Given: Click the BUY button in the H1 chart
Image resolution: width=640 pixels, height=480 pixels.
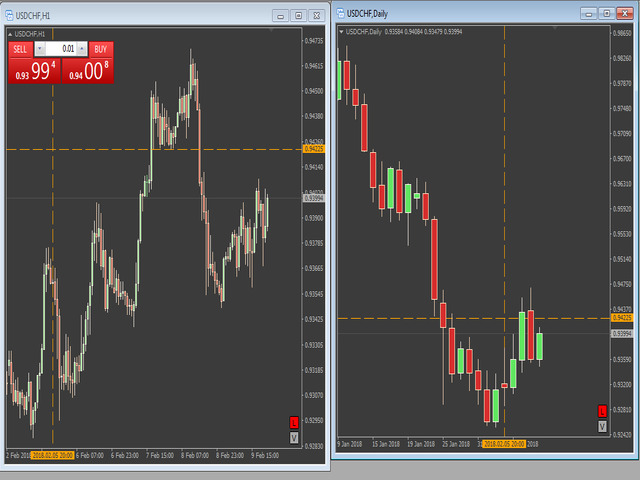Looking at the screenshot, I should click(101, 49).
